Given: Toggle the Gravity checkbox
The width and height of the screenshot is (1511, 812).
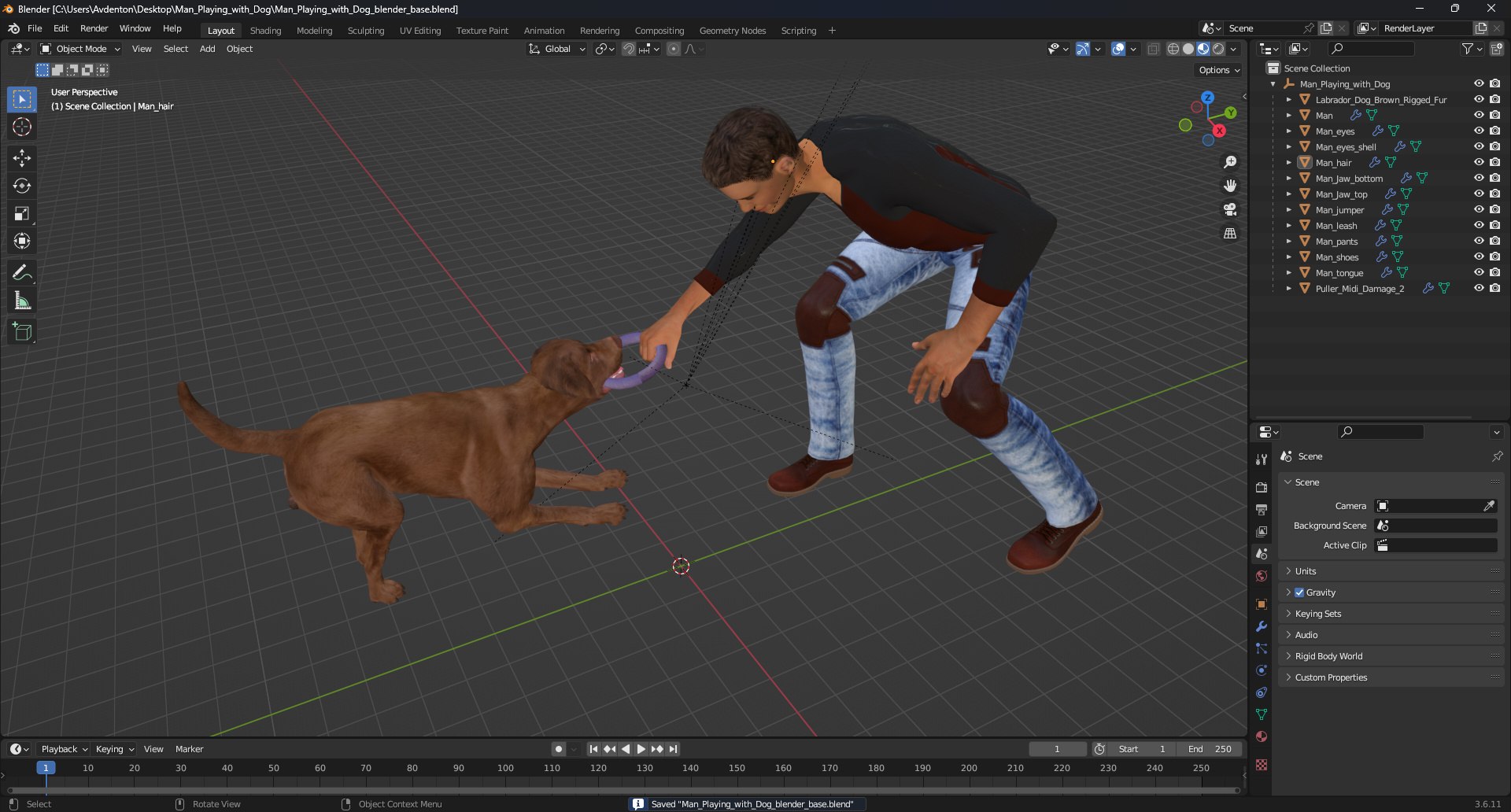Looking at the screenshot, I should tap(1299, 592).
